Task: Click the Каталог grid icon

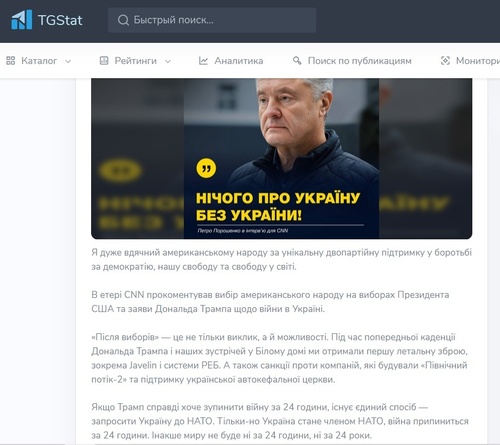Action: 11,61
